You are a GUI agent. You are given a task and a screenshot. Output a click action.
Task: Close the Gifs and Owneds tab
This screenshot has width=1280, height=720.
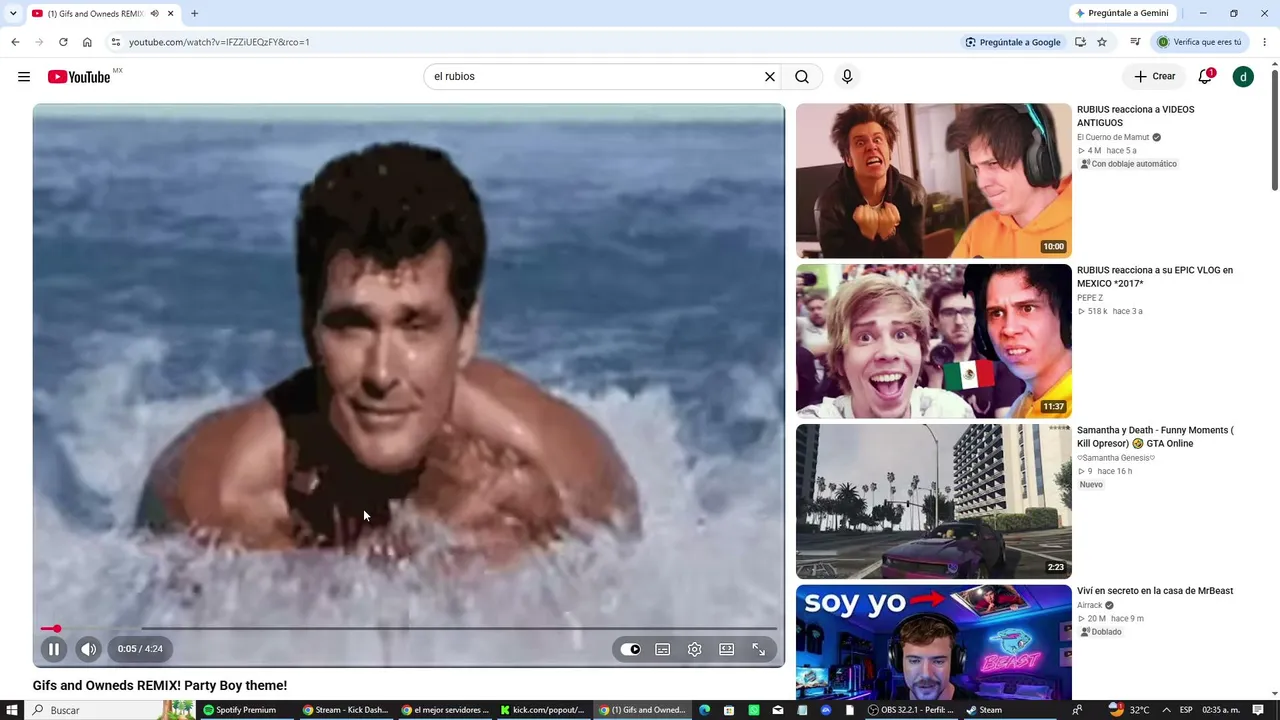[x=170, y=14]
